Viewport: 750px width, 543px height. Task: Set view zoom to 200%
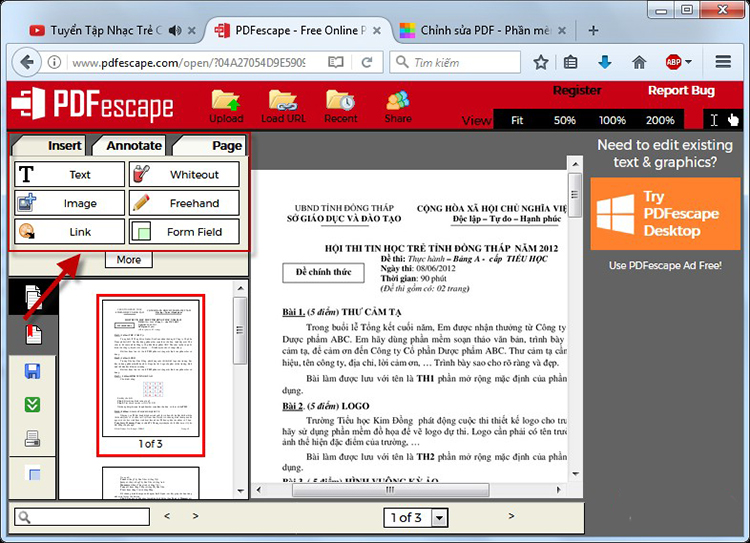[660, 120]
